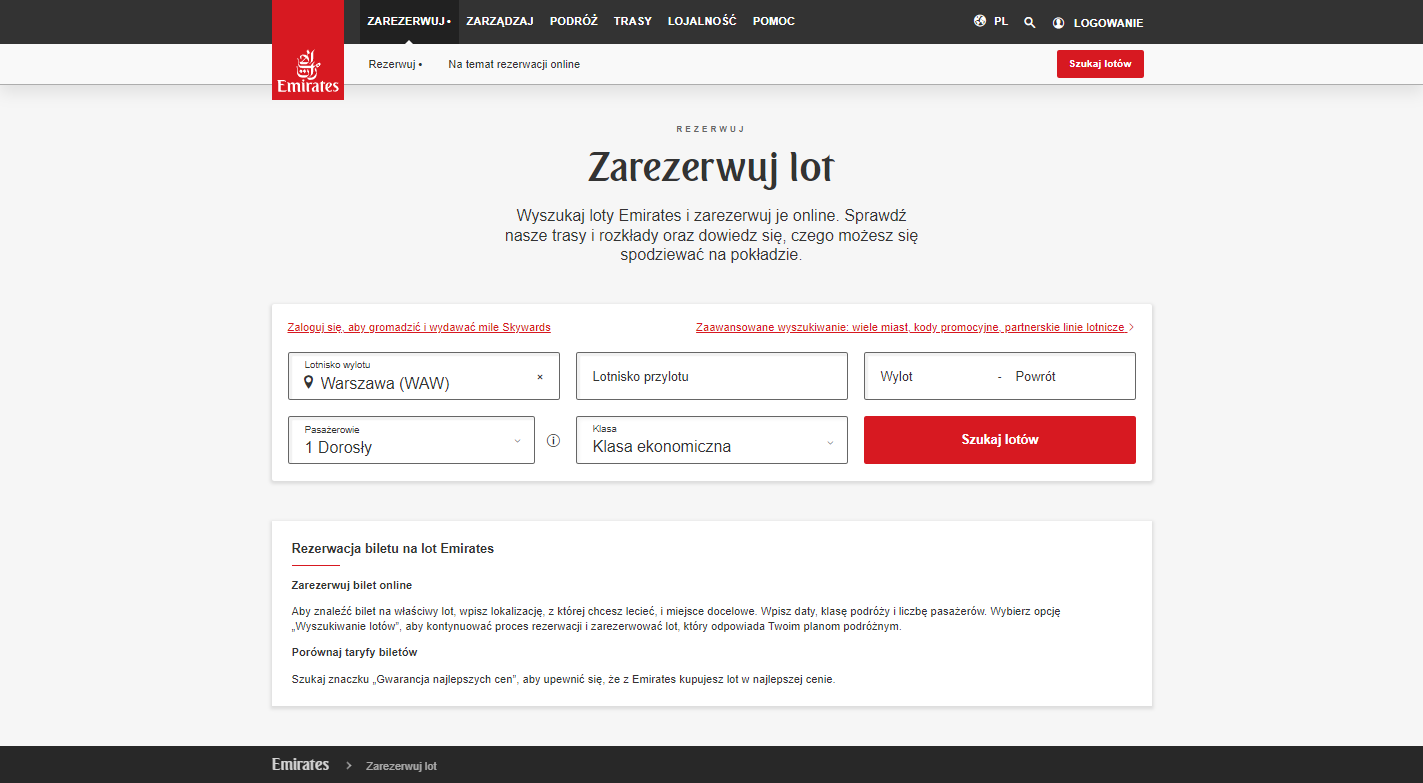Click Rezerwacja biletu na lot Emirates heading

point(393,549)
